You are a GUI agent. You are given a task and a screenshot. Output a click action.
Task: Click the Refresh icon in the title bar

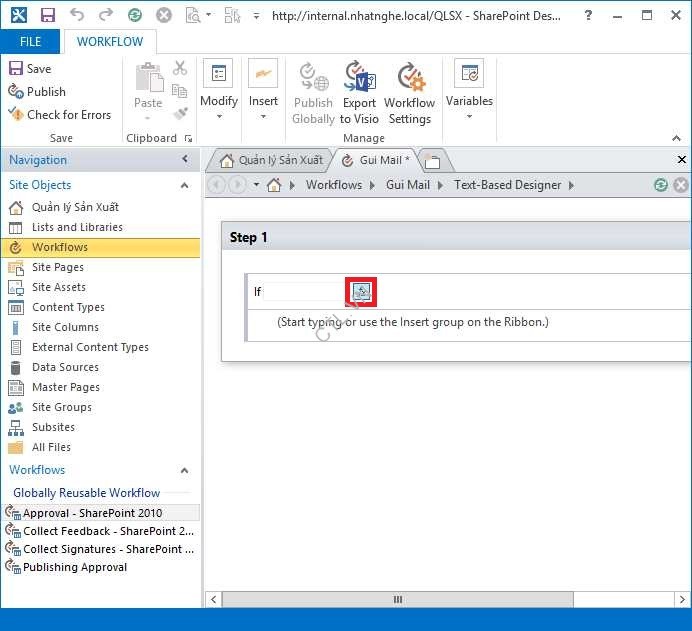pos(134,16)
